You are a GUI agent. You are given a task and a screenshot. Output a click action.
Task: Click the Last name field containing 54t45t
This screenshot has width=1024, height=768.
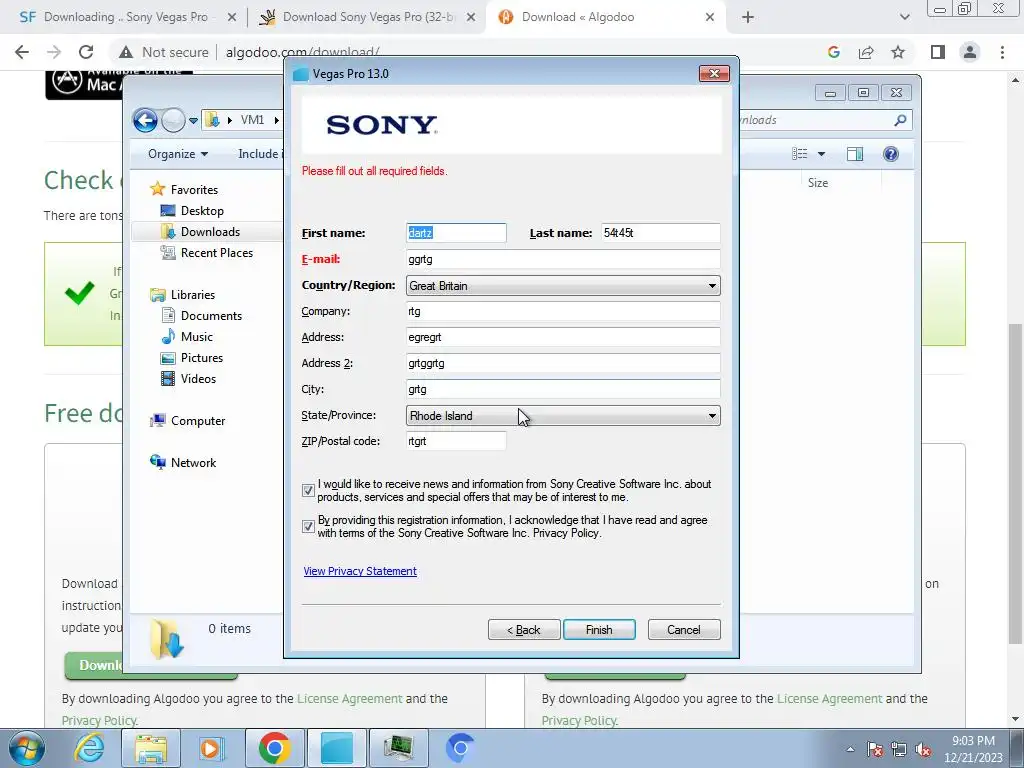point(660,232)
